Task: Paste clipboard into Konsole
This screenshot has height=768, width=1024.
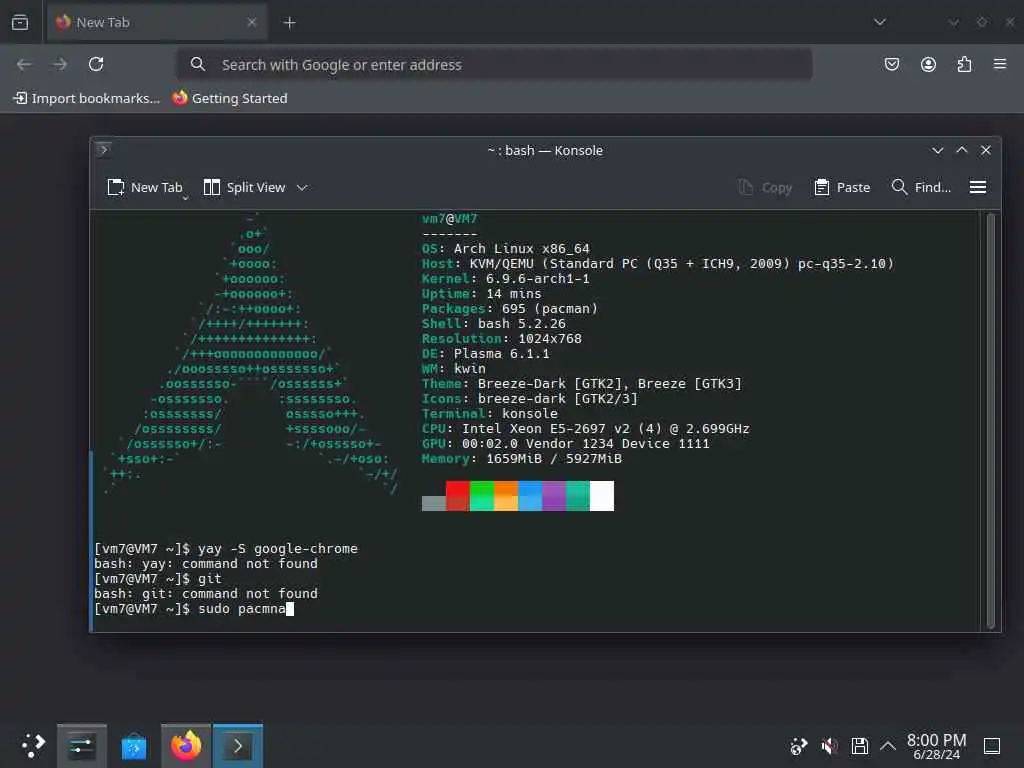Action: [x=842, y=187]
